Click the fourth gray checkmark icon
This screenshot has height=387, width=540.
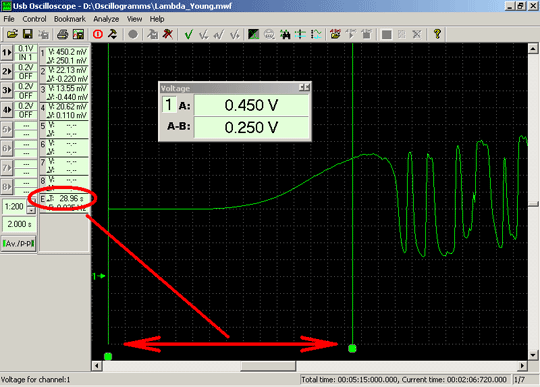235,34
